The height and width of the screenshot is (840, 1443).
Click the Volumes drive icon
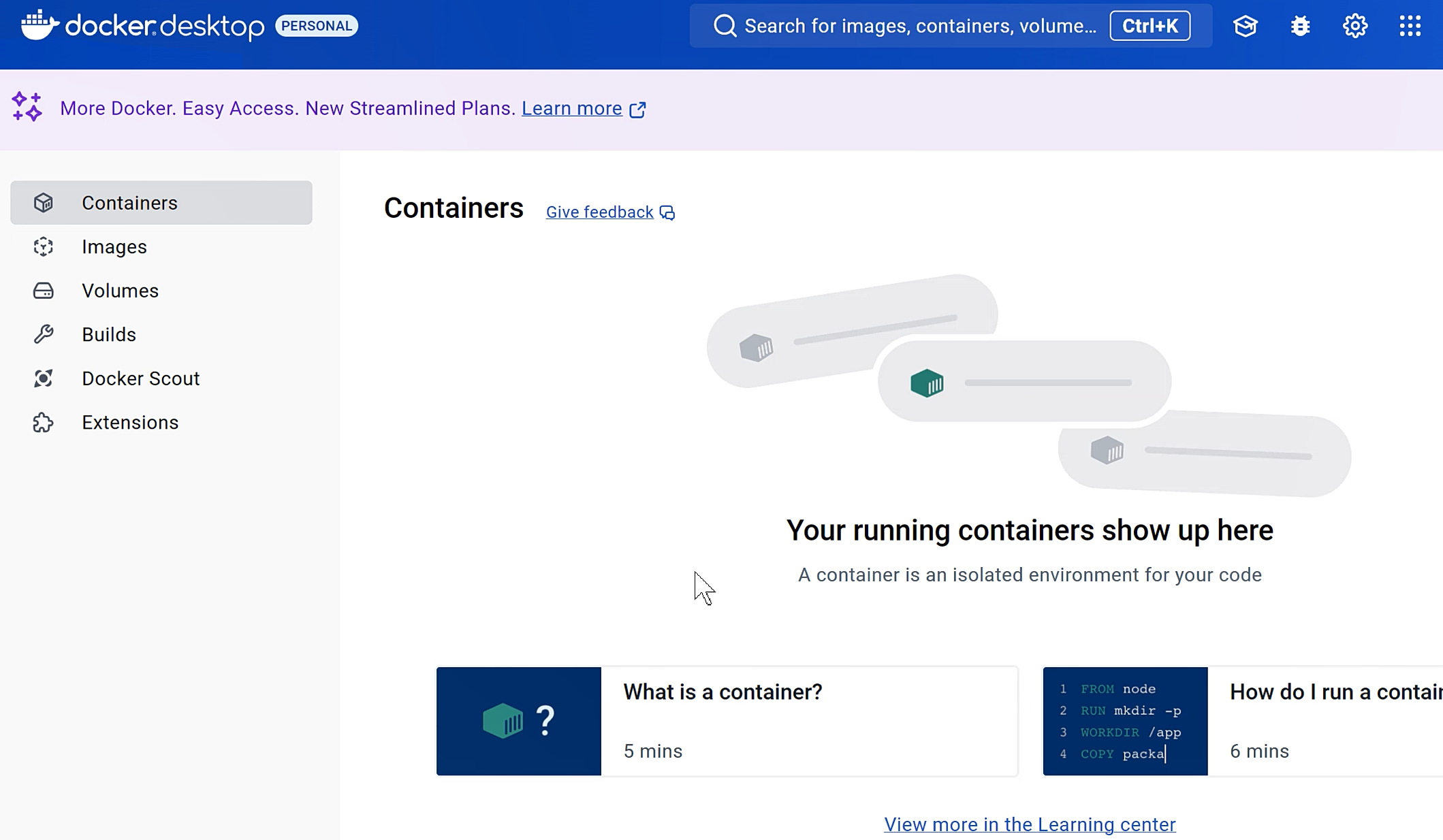[44, 291]
